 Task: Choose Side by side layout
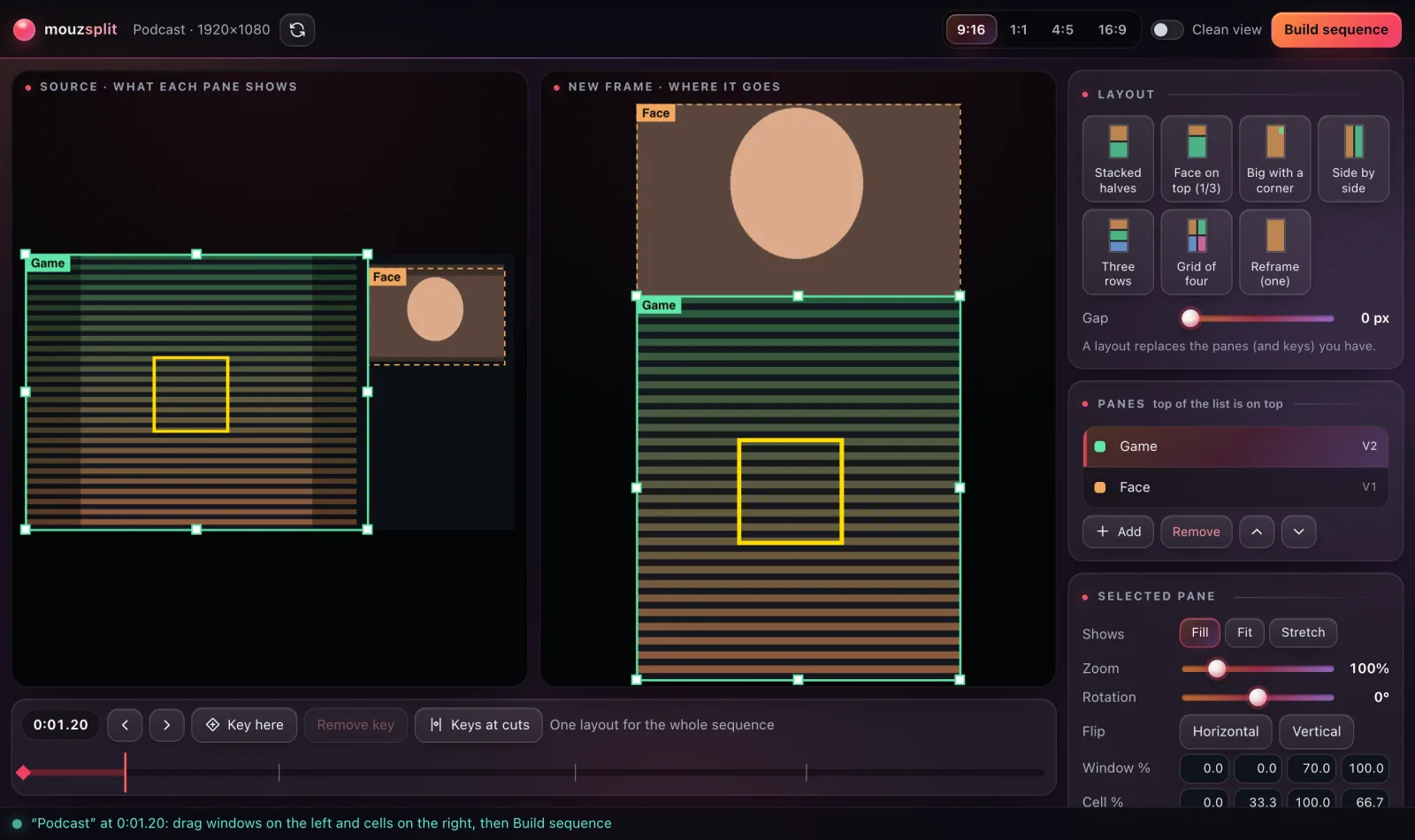pyautogui.click(x=1353, y=159)
